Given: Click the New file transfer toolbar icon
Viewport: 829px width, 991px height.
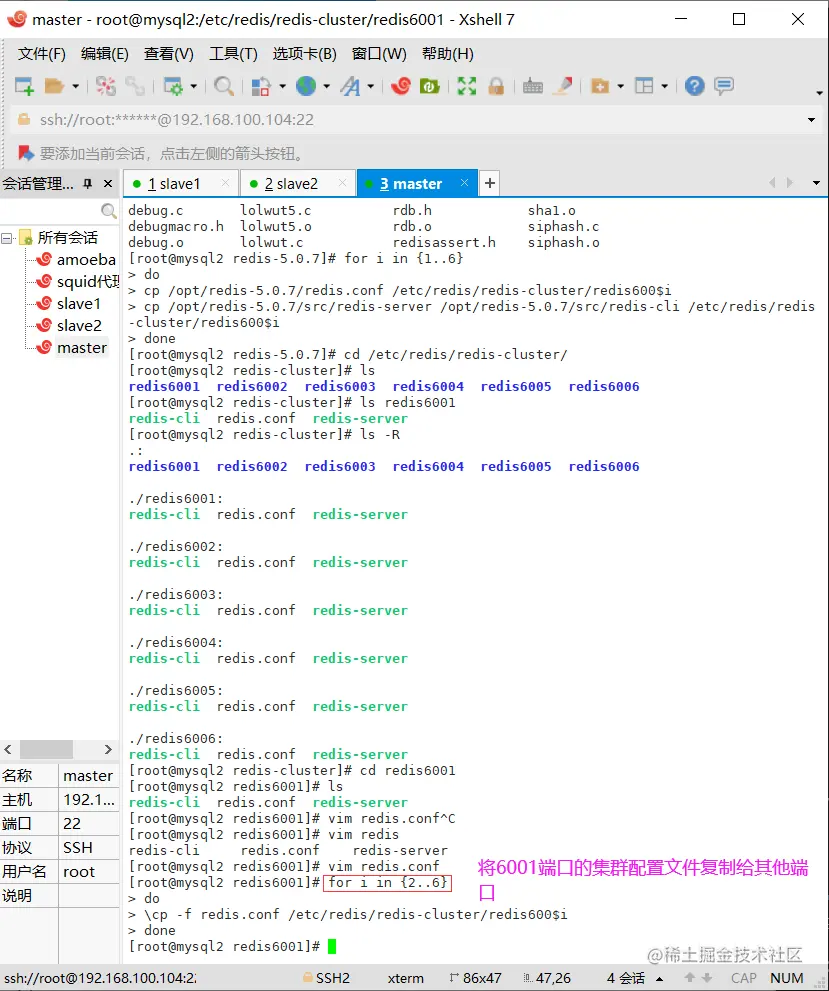Looking at the screenshot, I should click(x=261, y=86).
